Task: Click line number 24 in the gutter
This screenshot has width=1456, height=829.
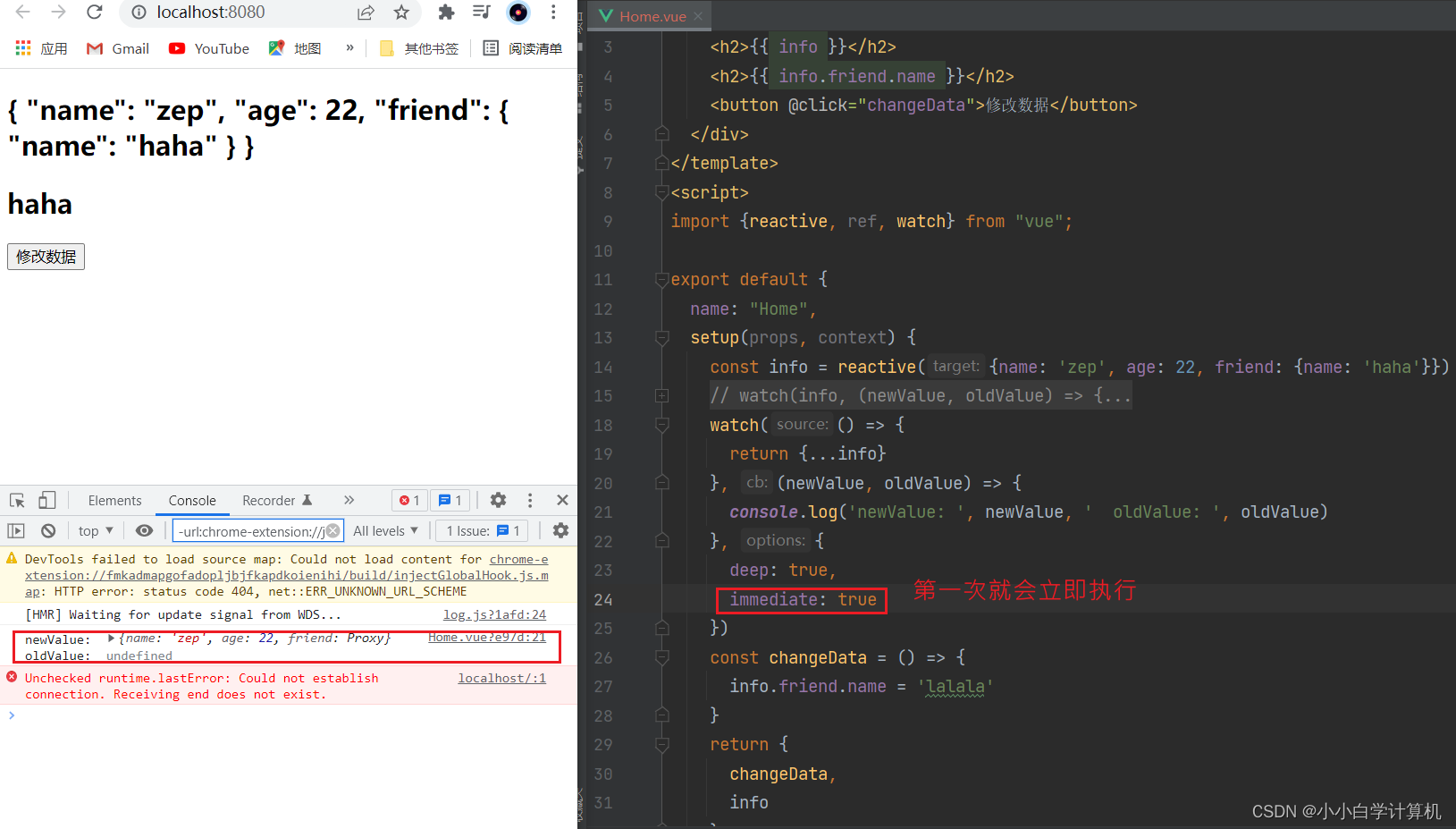Action: pyautogui.click(x=603, y=600)
